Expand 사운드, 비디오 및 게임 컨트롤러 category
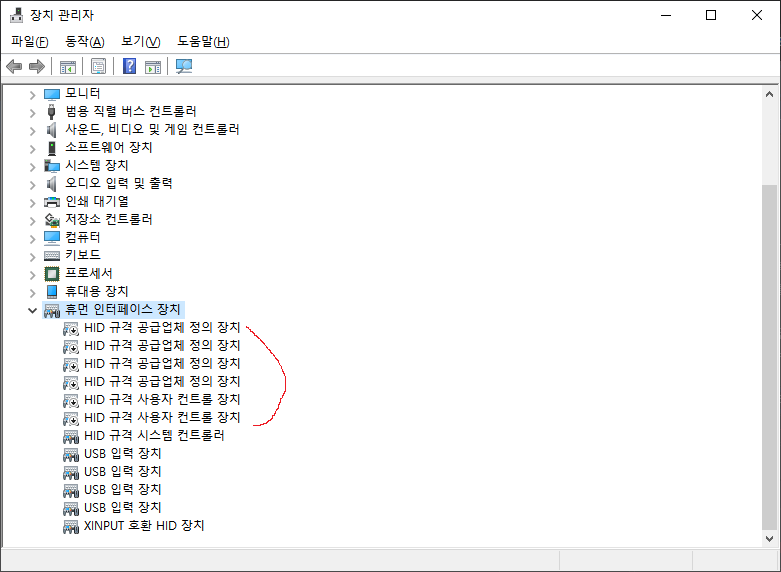Viewport: 781px width, 572px height. [32, 131]
